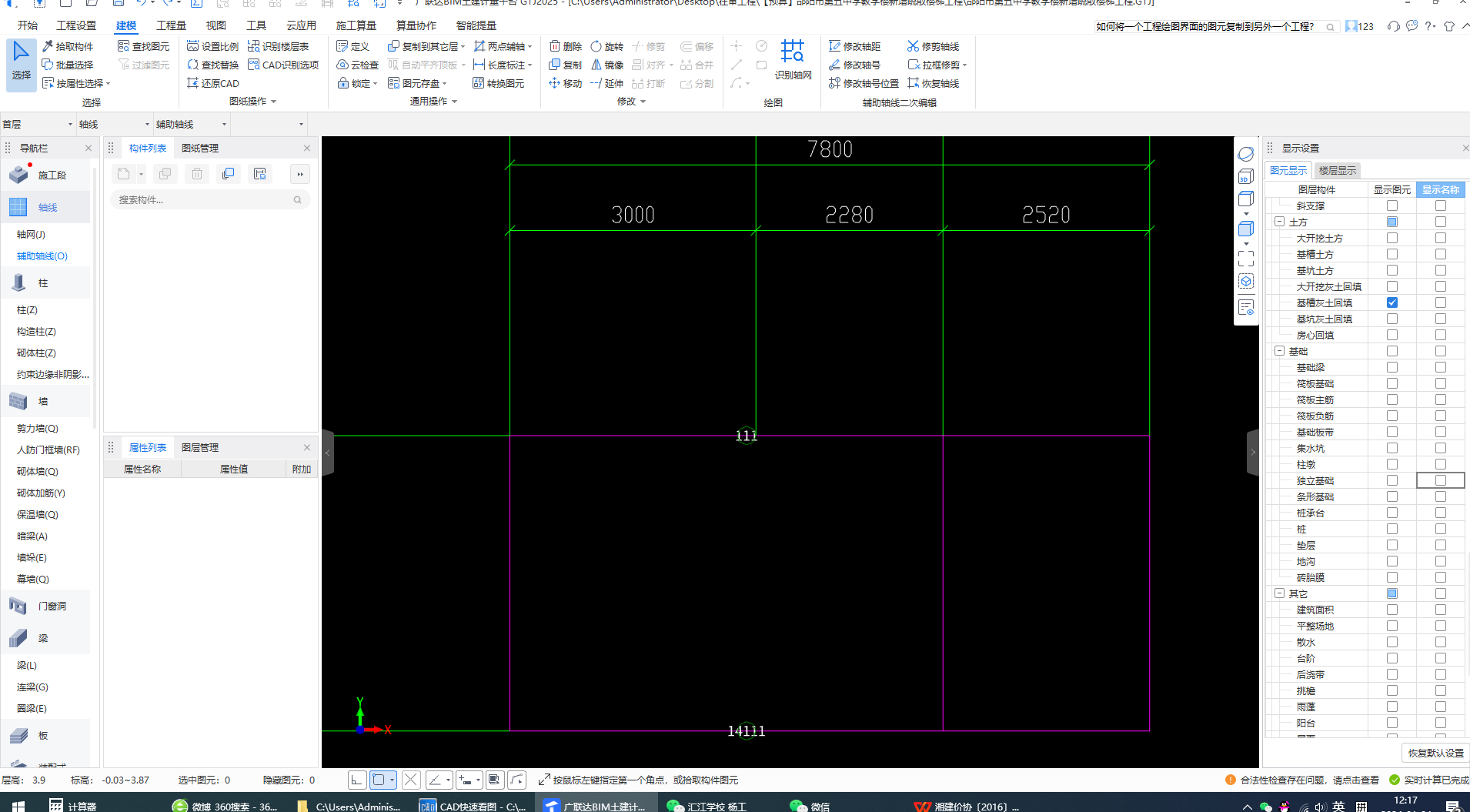Viewport: 1470px width, 812px height.
Task: Open the 云检查 cloud check tool
Action: pos(357,65)
